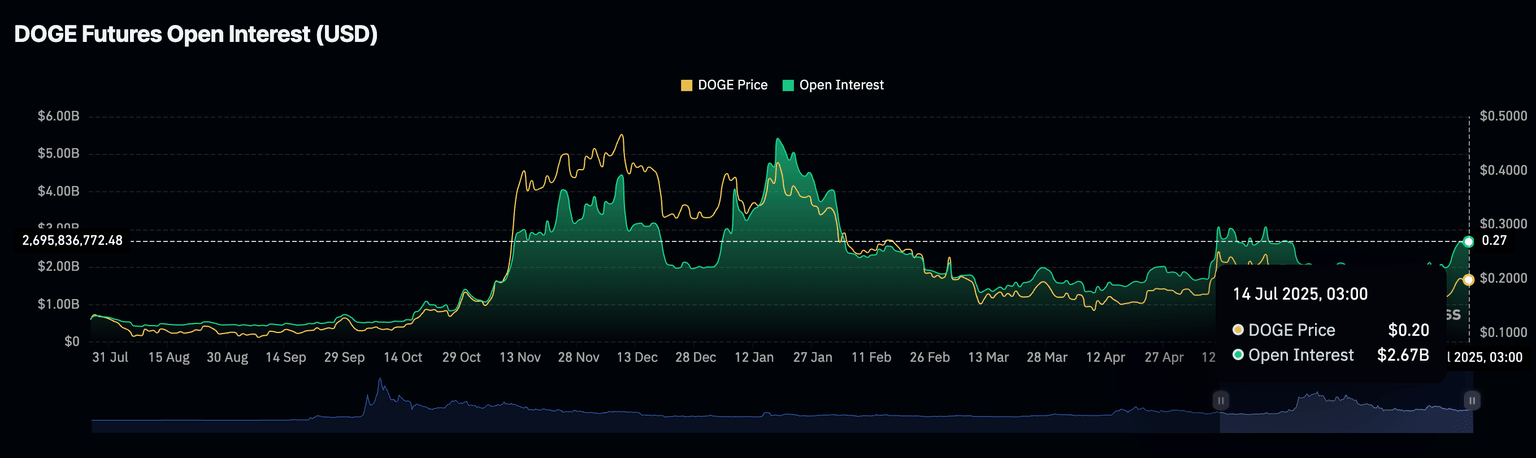Image resolution: width=1536 pixels, height=458 pixels.
Task: Click the left range slider handle
Action: pyautogui.click(x=1220, y=400)
